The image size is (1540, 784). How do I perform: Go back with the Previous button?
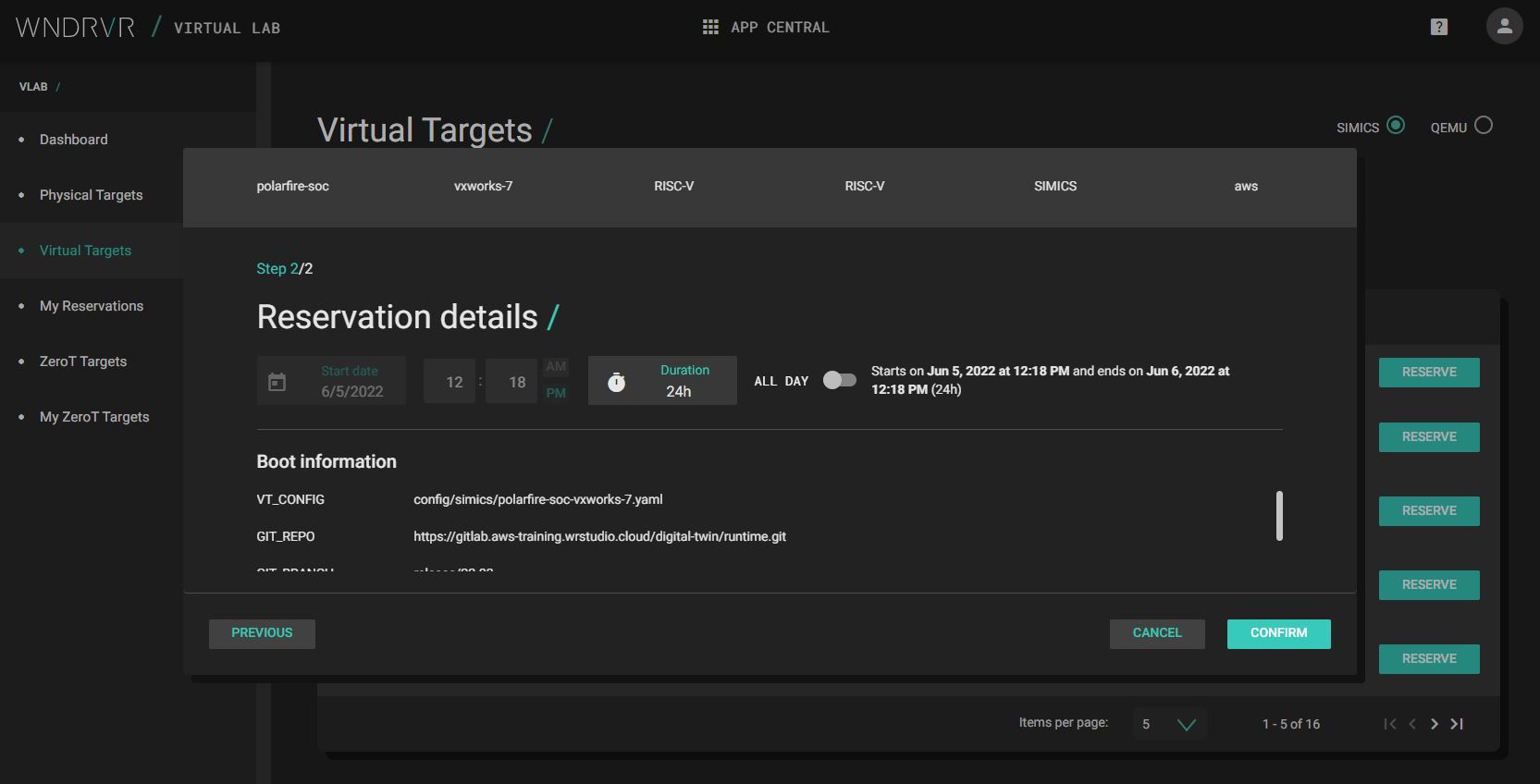pos(262,633)
